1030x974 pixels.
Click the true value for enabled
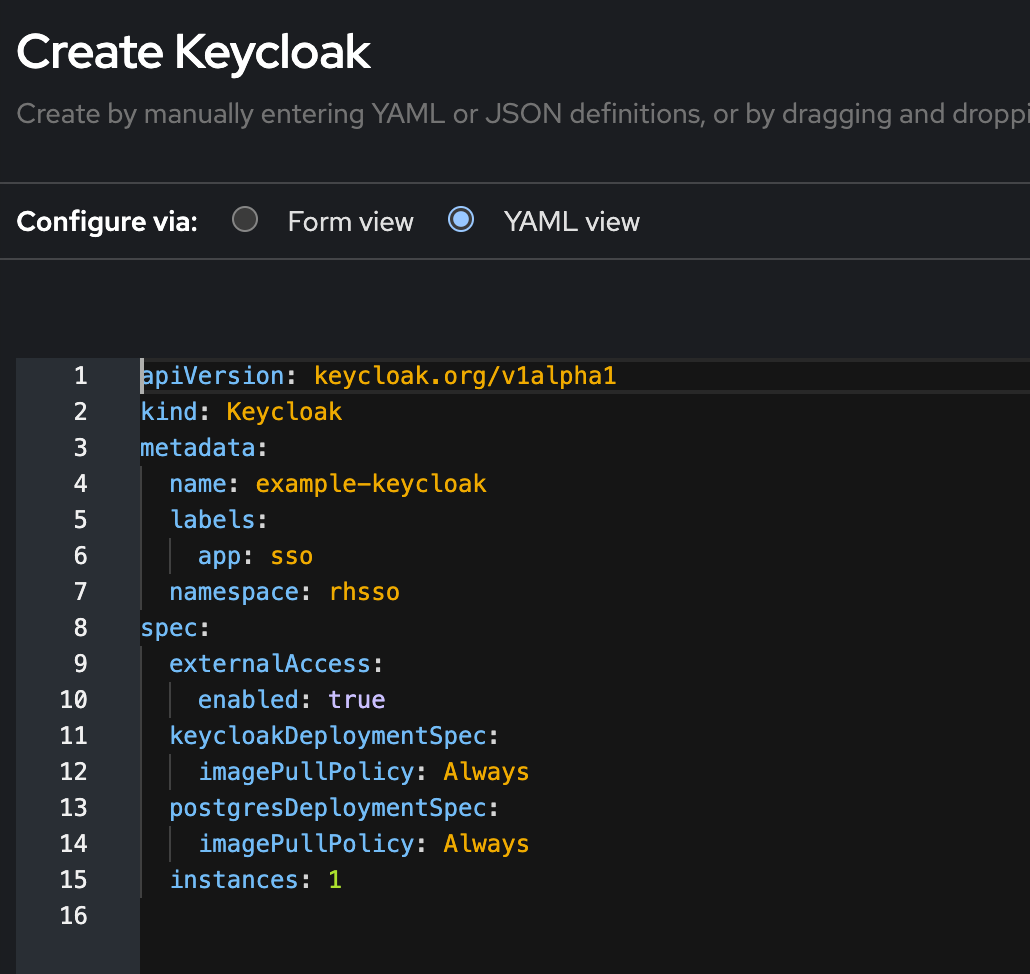[x=357, y=700]
